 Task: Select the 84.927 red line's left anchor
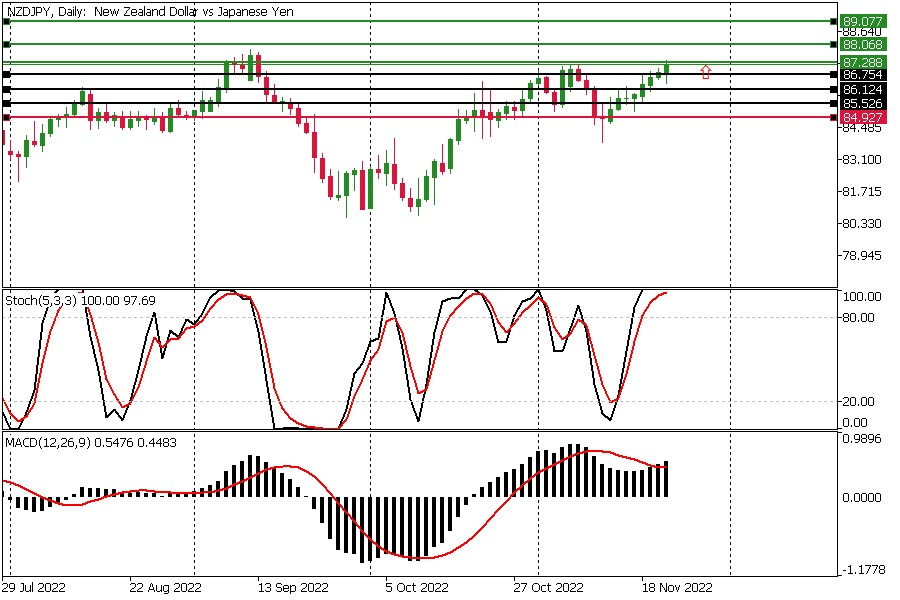click(x=6, y=117)
